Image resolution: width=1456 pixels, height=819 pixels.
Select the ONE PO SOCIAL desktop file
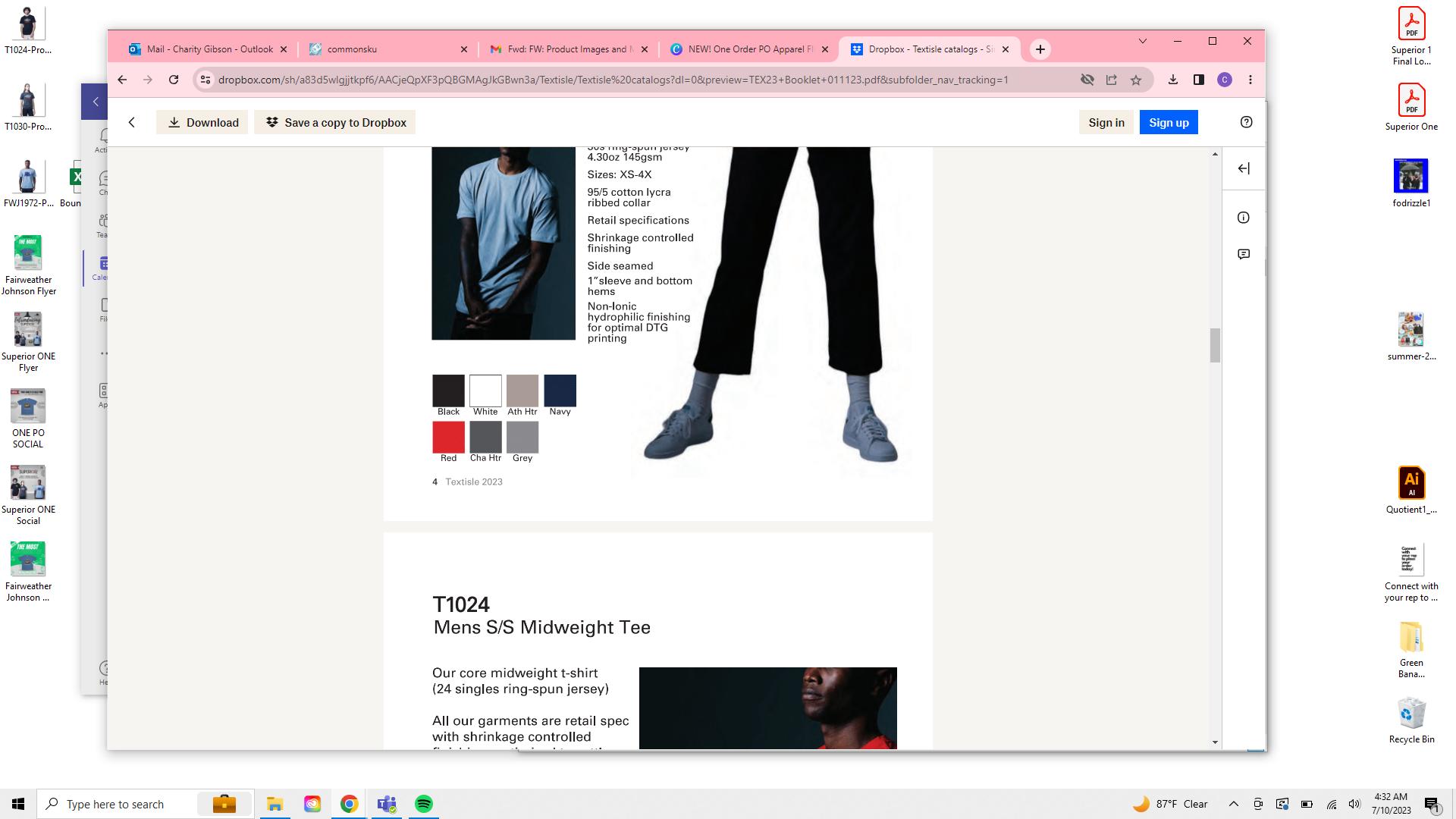click(x=28, y=419)
